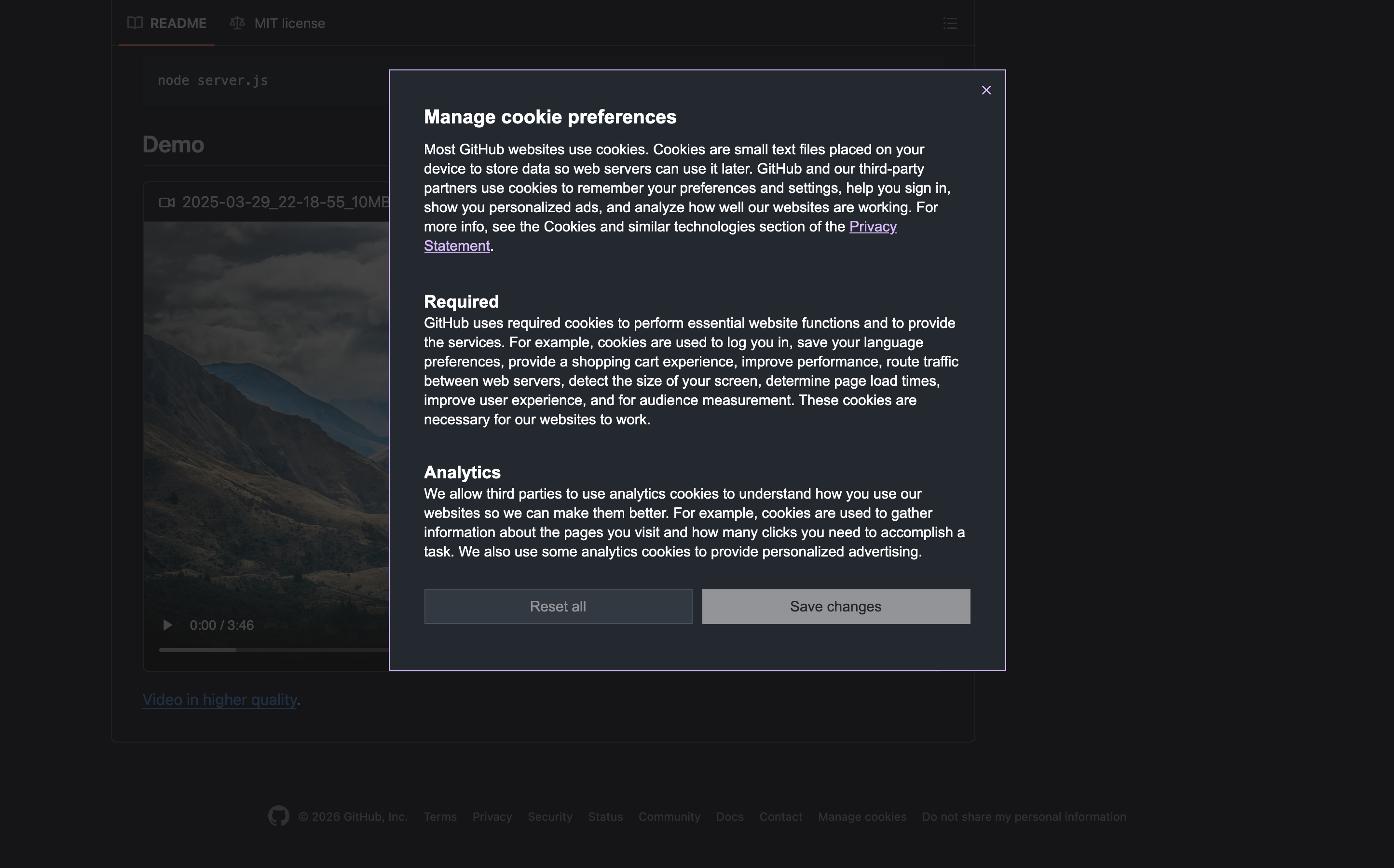Open Video in higher quality link
1394x868 pixels.
(219, 699)
